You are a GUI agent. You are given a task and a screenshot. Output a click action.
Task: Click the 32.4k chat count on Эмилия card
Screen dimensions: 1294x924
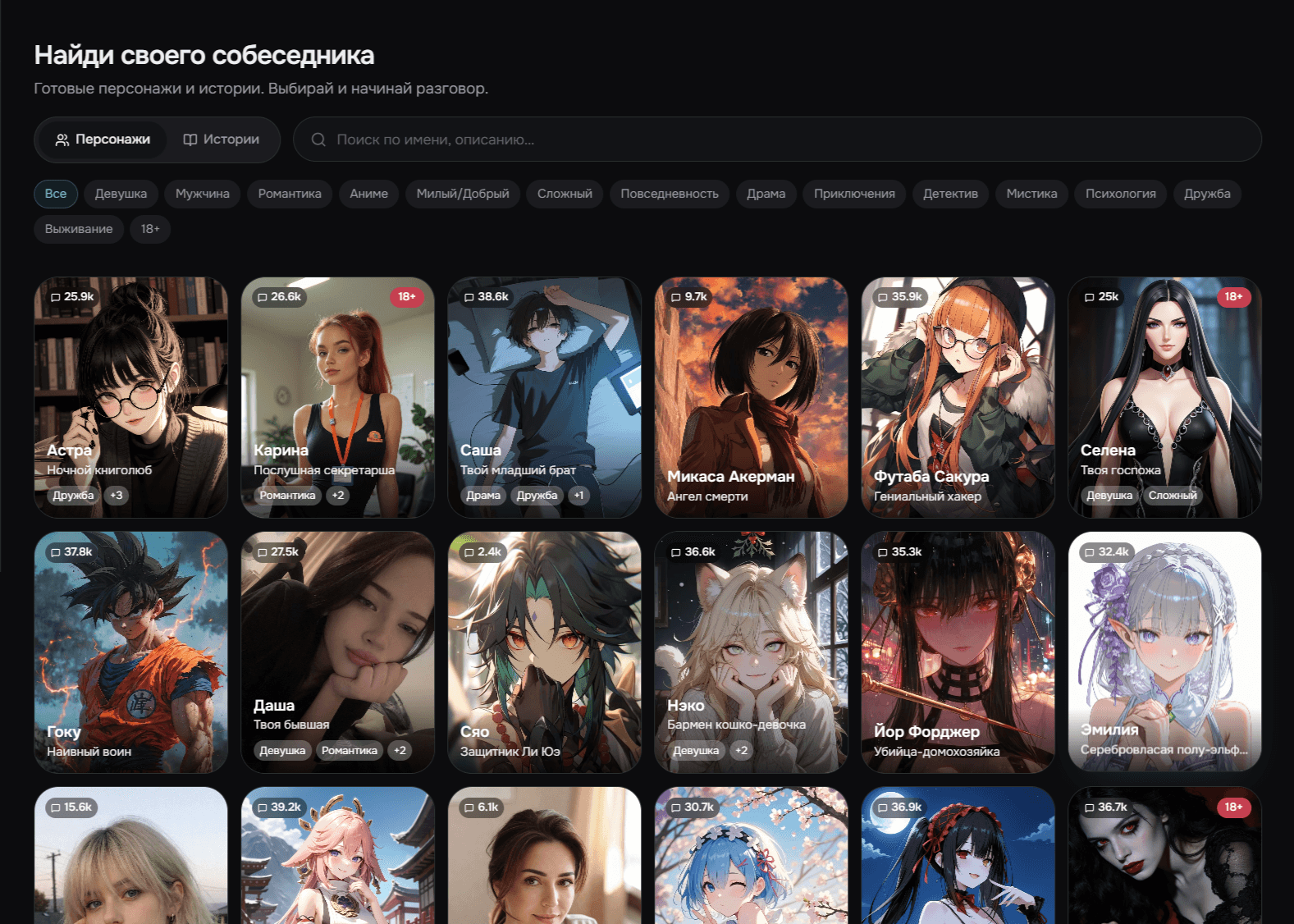click(x=1107, y=552)
